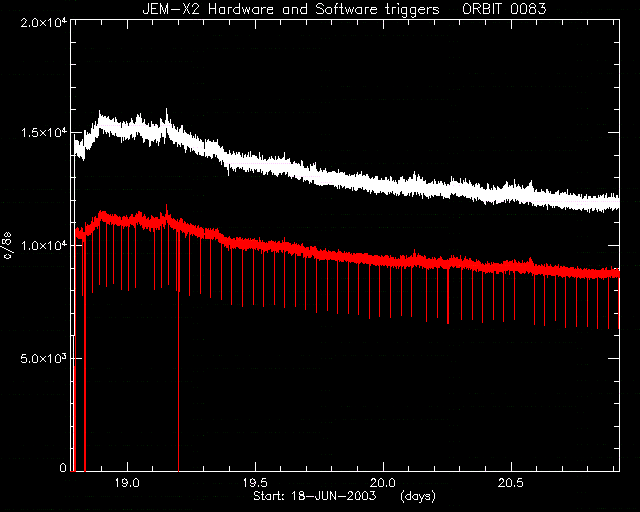Select the 19.5 x-axis tick label
The width and height of the screenshot is (640, 512).
click(256, 483)
